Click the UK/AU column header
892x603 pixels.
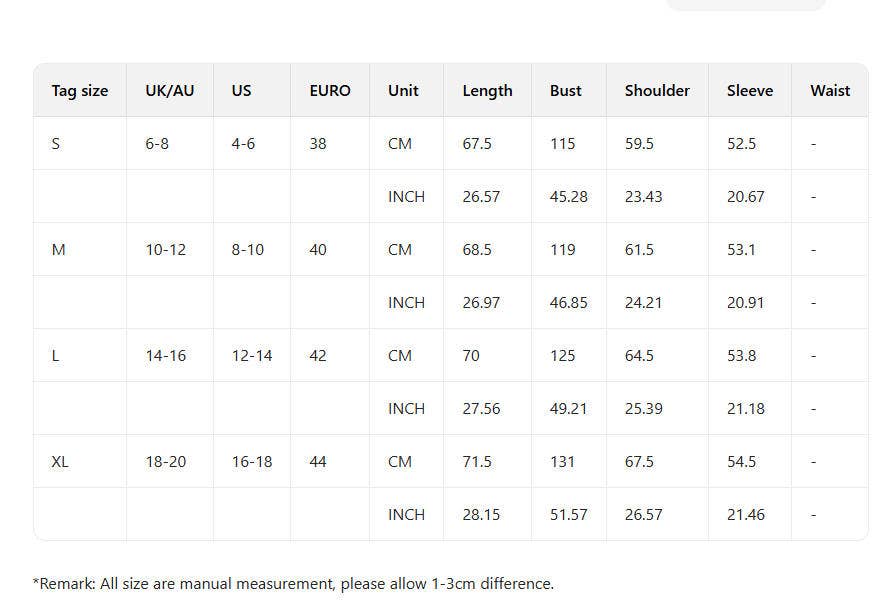pyautogui.click(x=170, y=91)
